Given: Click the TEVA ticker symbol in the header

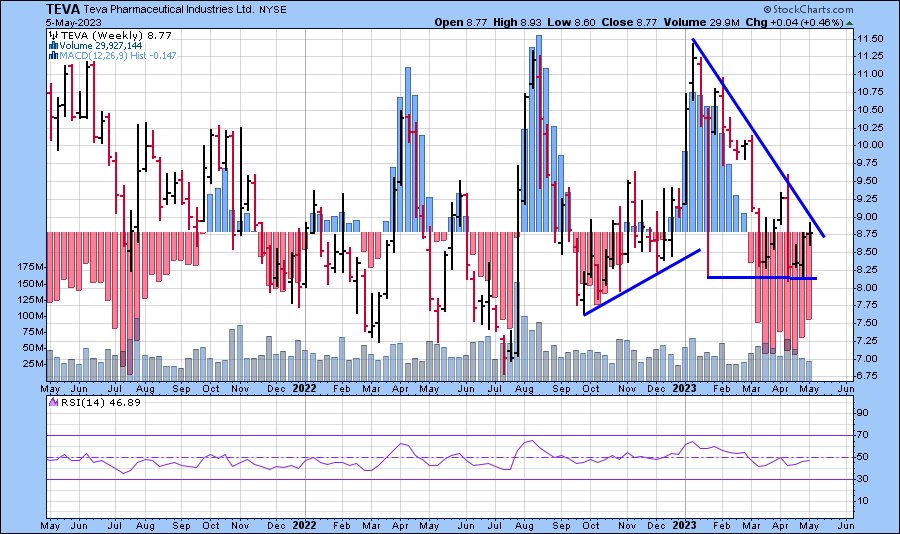Looking at the screenshot, I should point(63,8).
